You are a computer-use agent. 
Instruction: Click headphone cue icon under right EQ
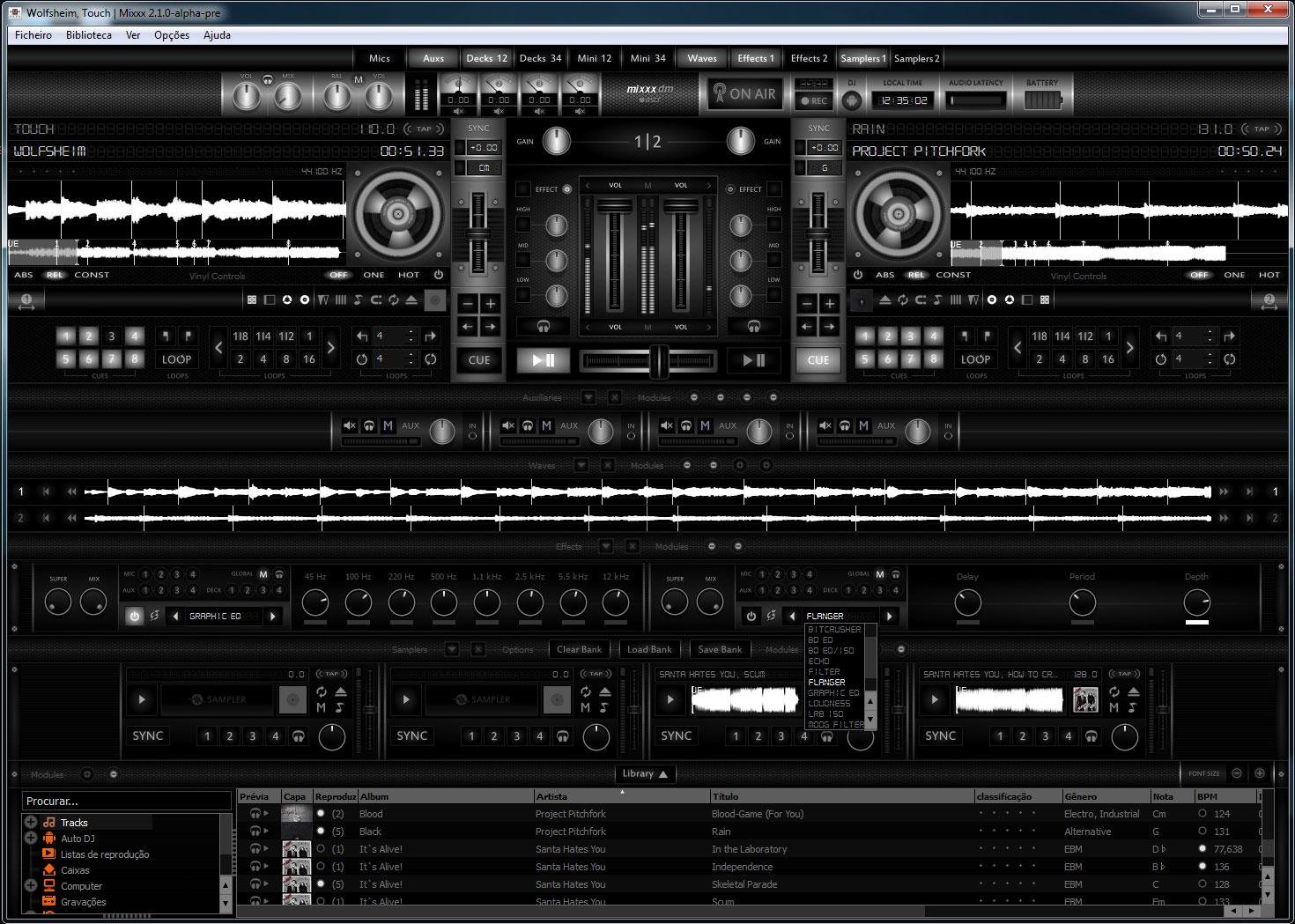point(754,326)
